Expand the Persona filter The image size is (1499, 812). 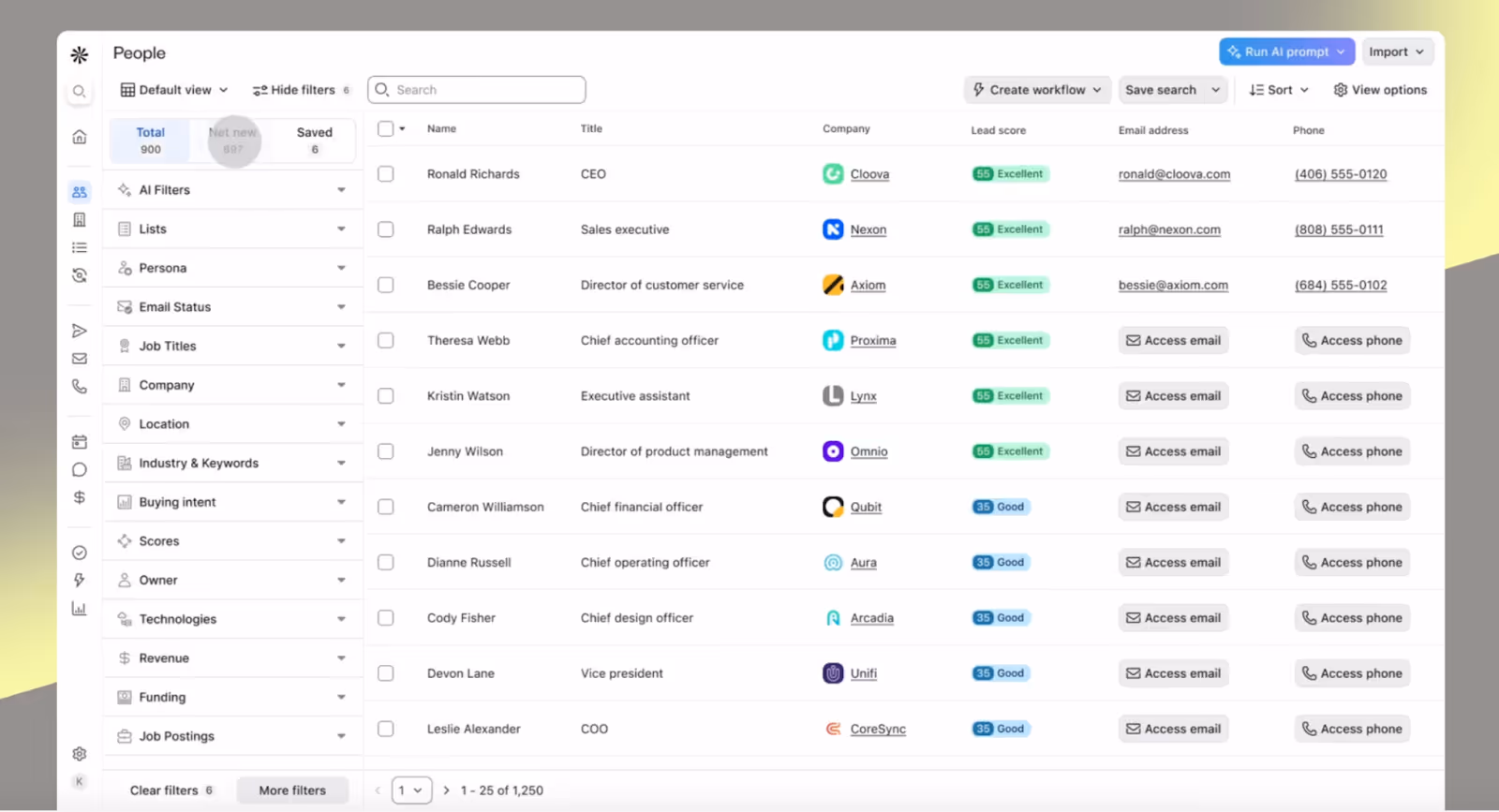[x=232, y=268]
